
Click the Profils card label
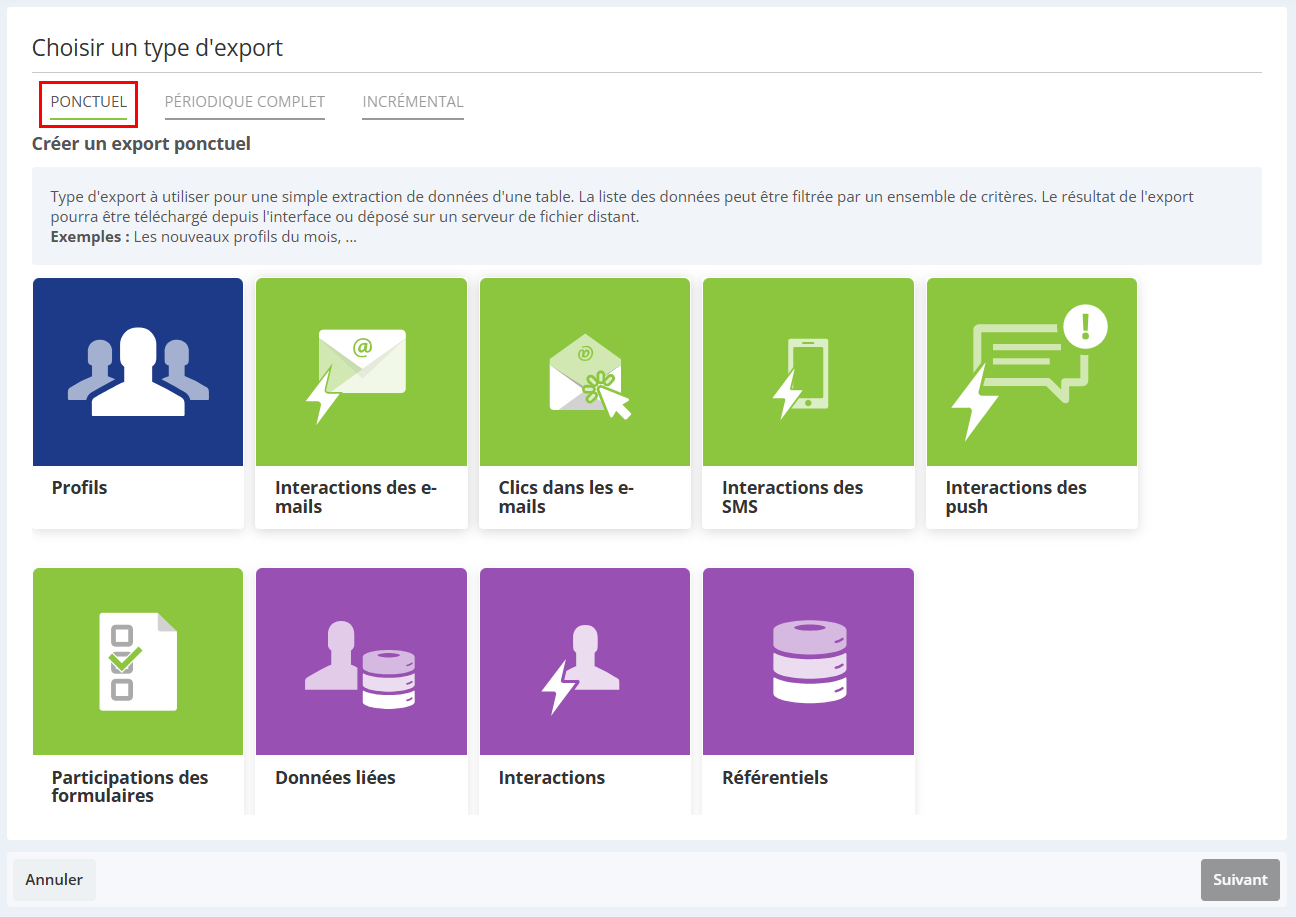pyautogui.click(x=79, y=488)
